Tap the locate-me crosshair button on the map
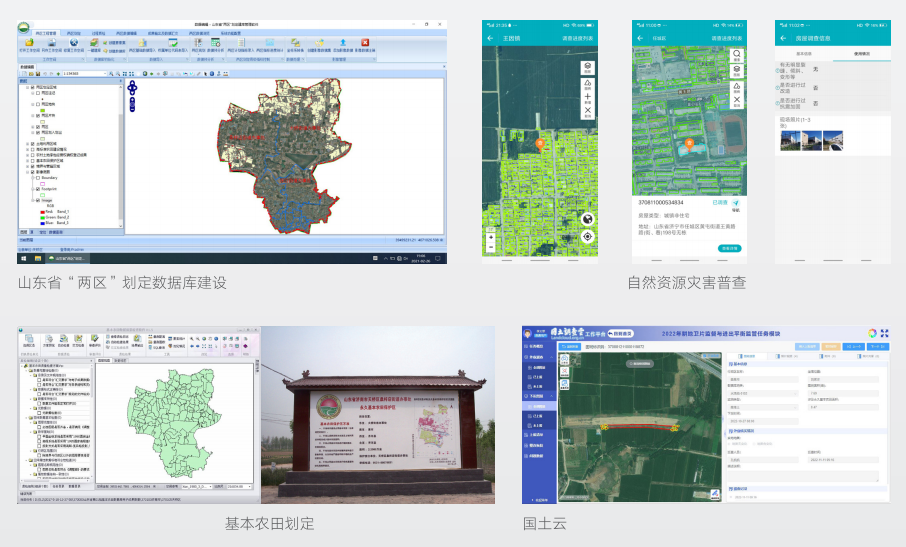The image size is (906, 547). tap(588, 237)
